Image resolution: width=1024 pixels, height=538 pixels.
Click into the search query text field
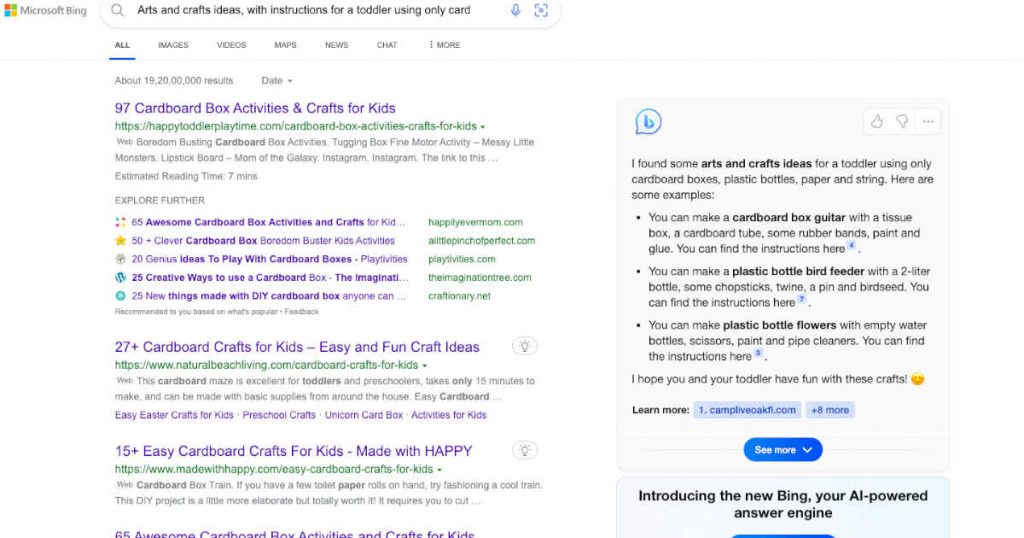[x=310, y=11]
